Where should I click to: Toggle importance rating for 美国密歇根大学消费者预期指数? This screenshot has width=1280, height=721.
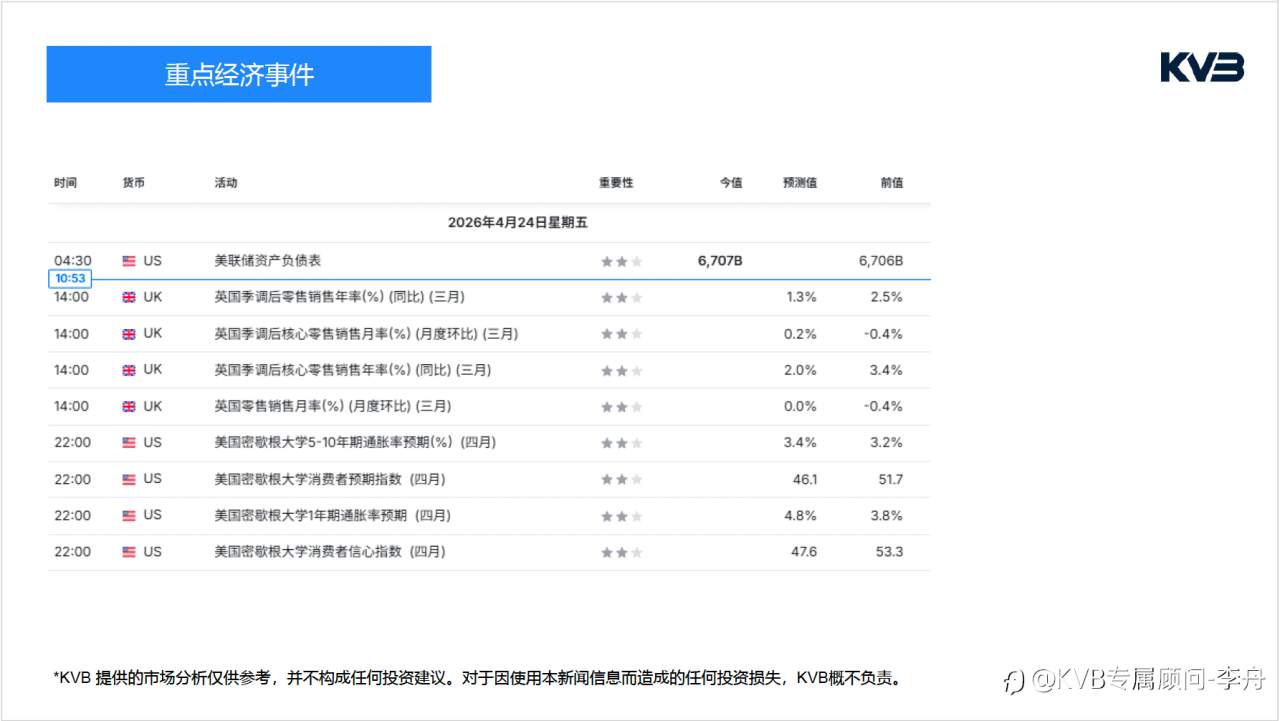tap(620, 479)
